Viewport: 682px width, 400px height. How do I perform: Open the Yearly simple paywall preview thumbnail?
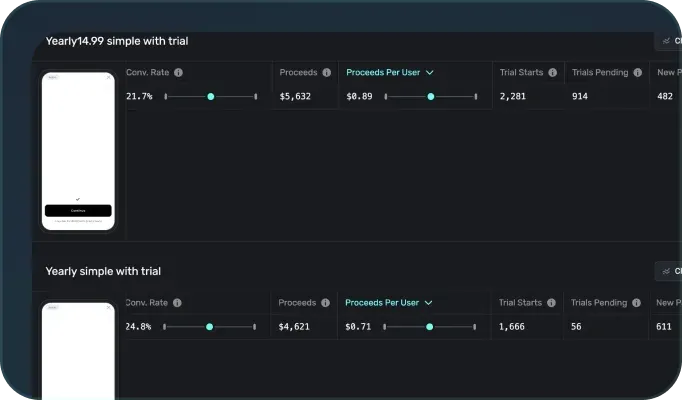(x=78, y=352)
